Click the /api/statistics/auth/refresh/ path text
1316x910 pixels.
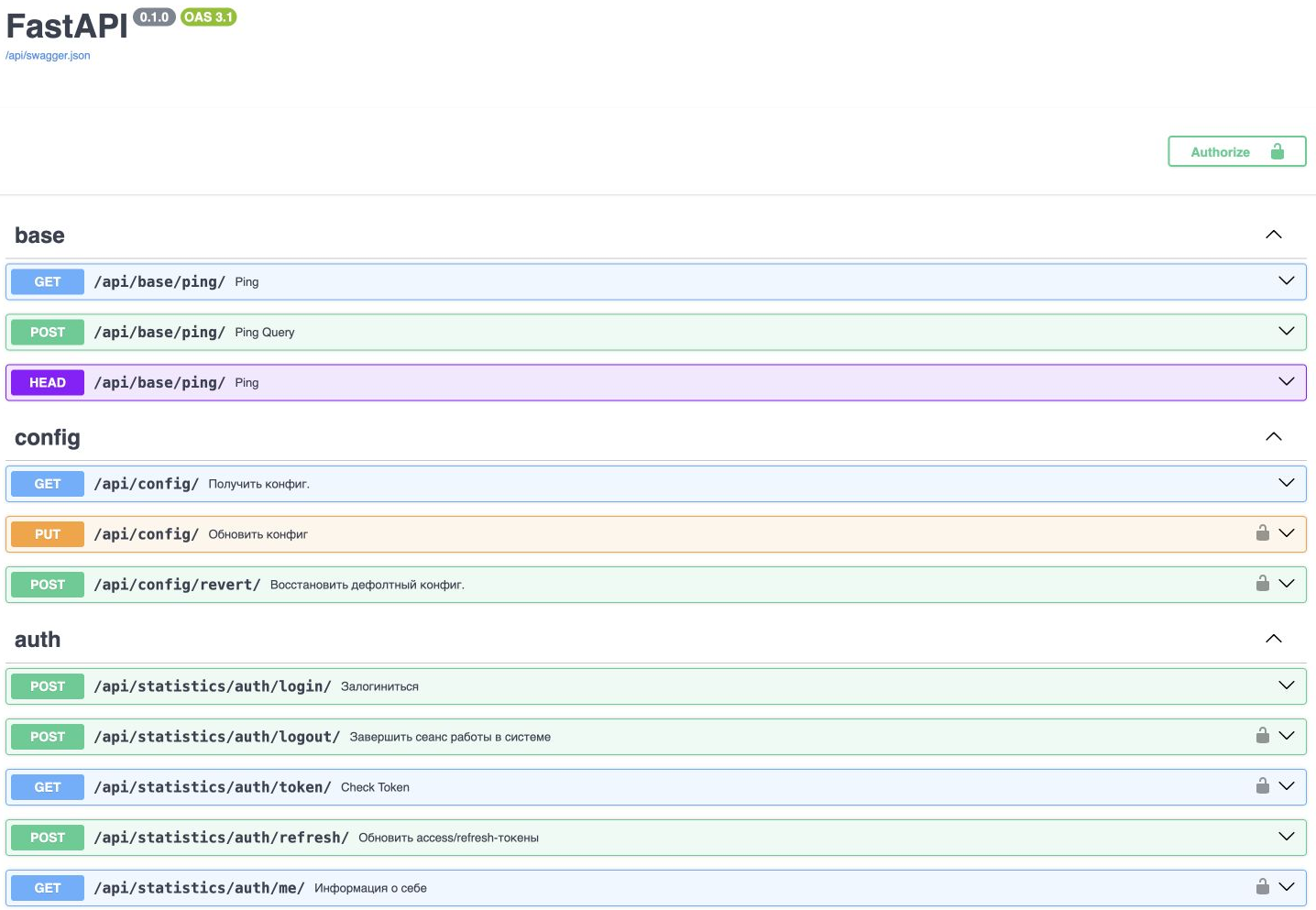[222, 838]
